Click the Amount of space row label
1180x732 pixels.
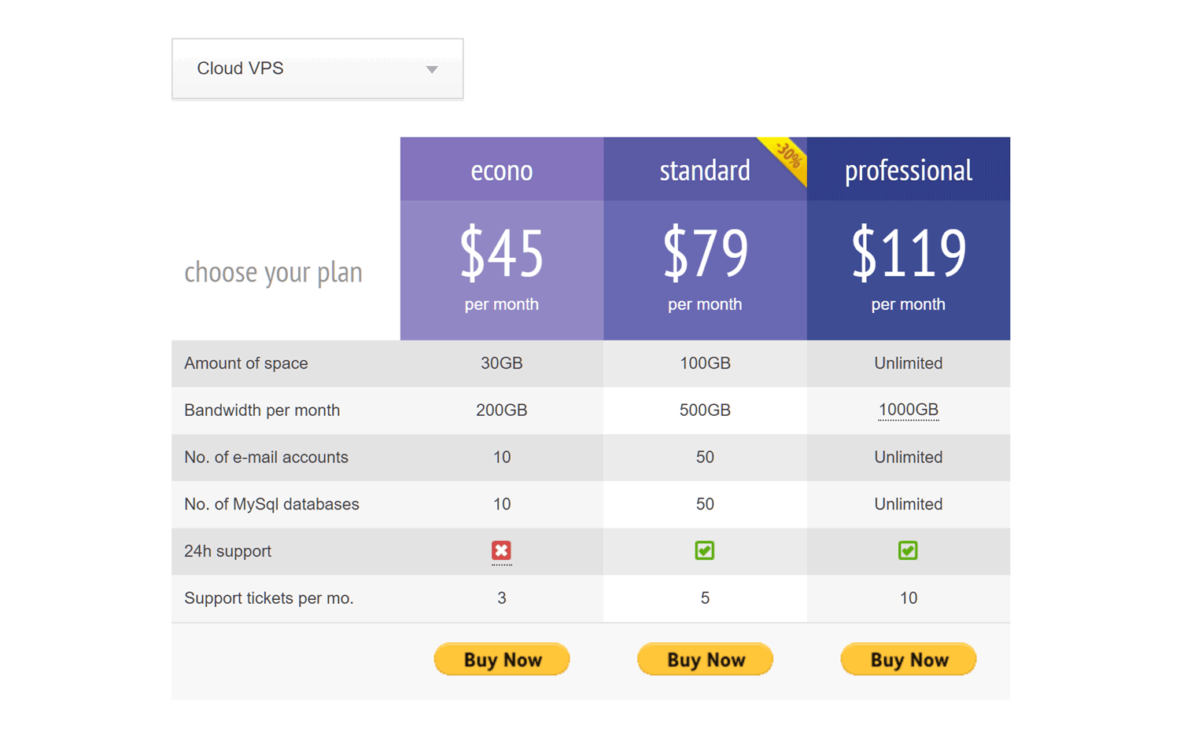pyautogui.click(x=246, y=363)
